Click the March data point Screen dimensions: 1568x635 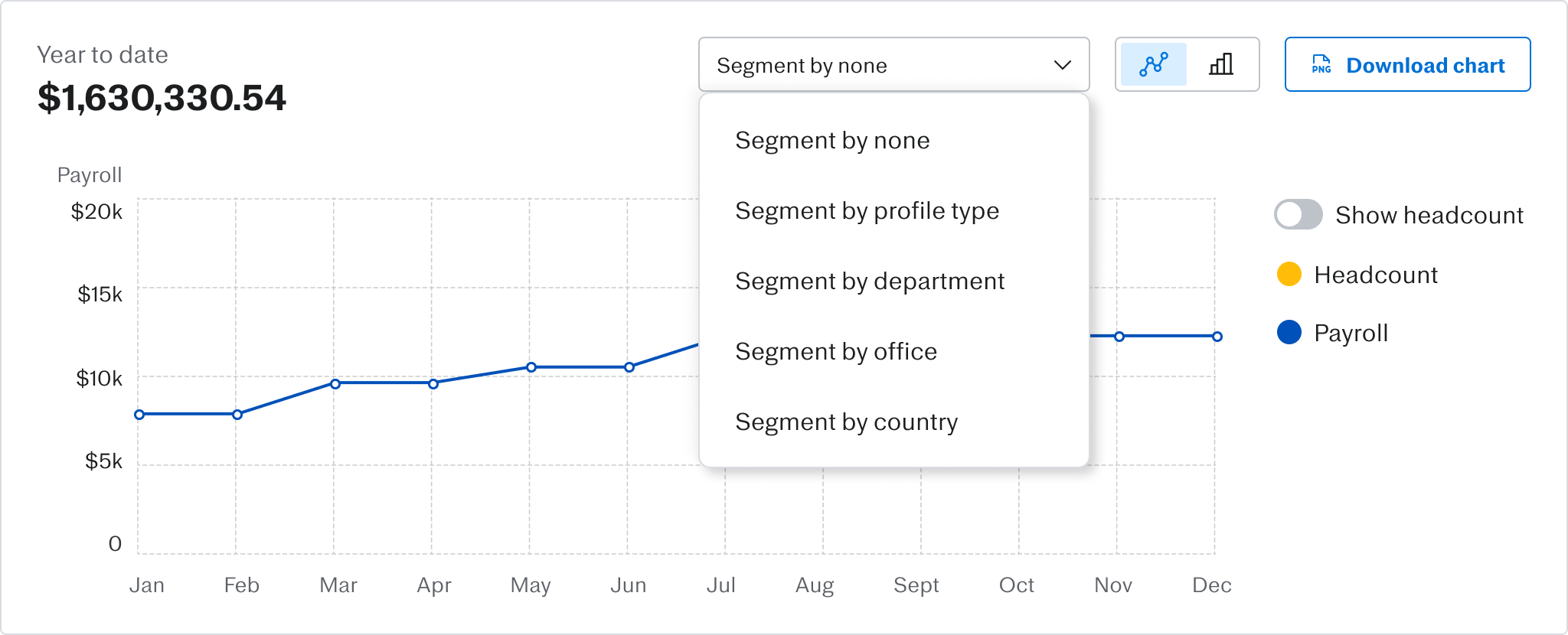335,383
